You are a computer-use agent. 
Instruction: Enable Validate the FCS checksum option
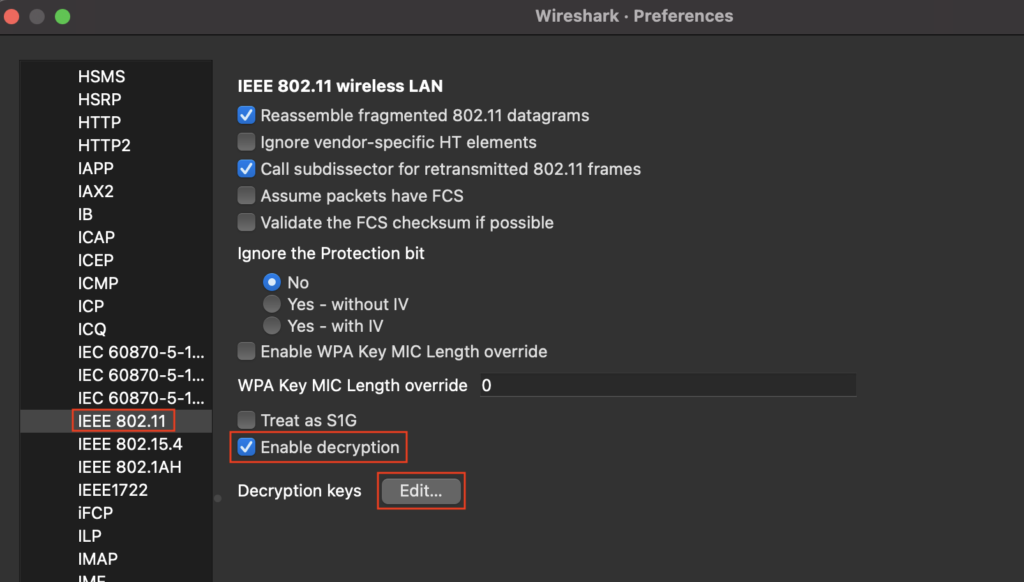[x=246, y=222]
